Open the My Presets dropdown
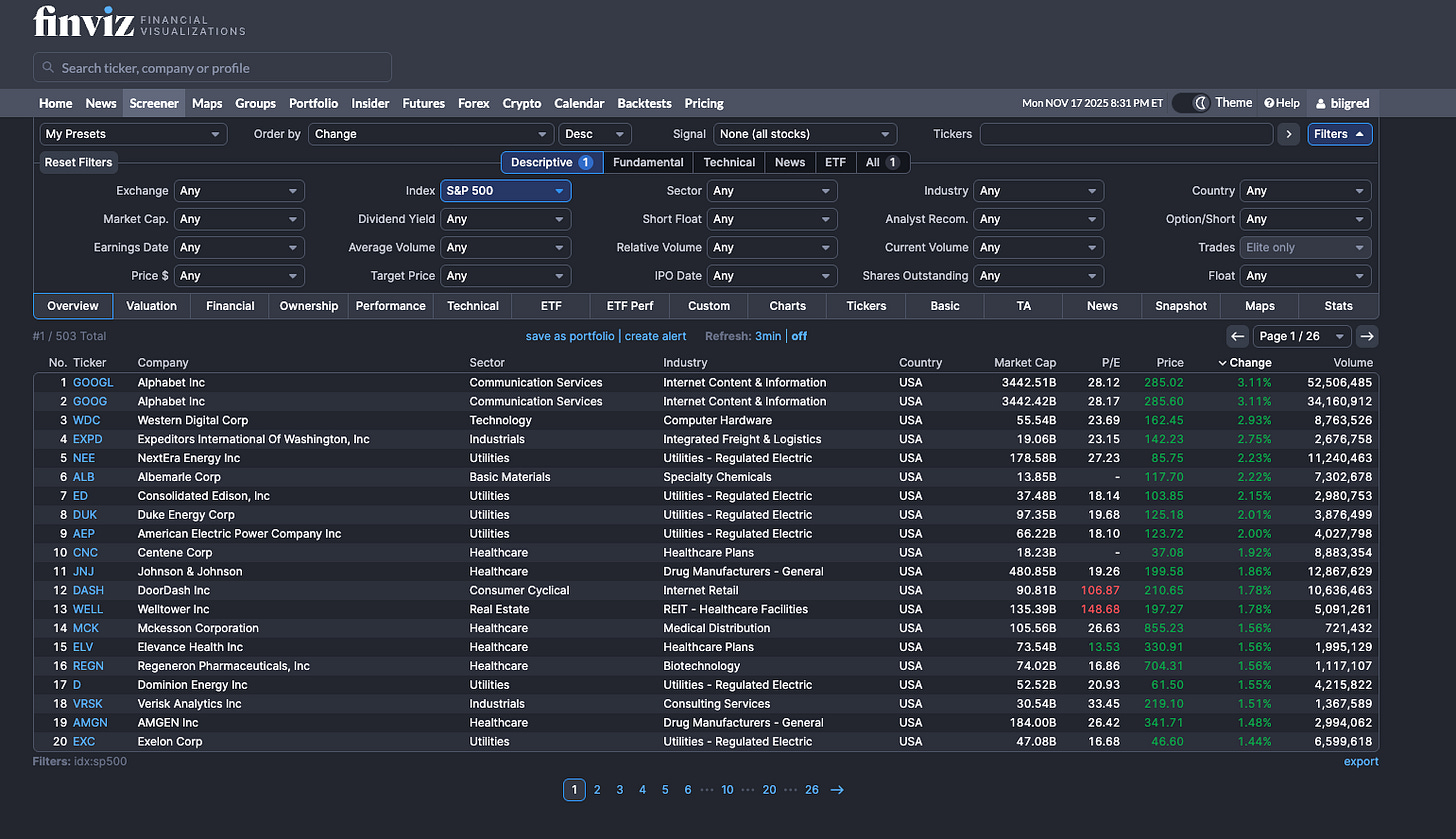 tap(133, 134)
